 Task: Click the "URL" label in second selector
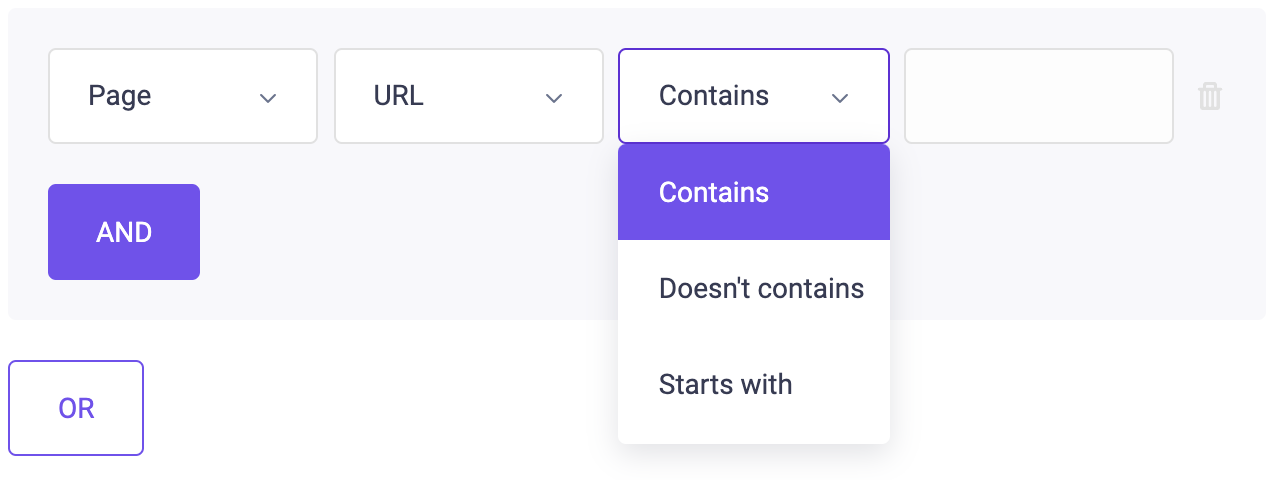tap(399, 96)
